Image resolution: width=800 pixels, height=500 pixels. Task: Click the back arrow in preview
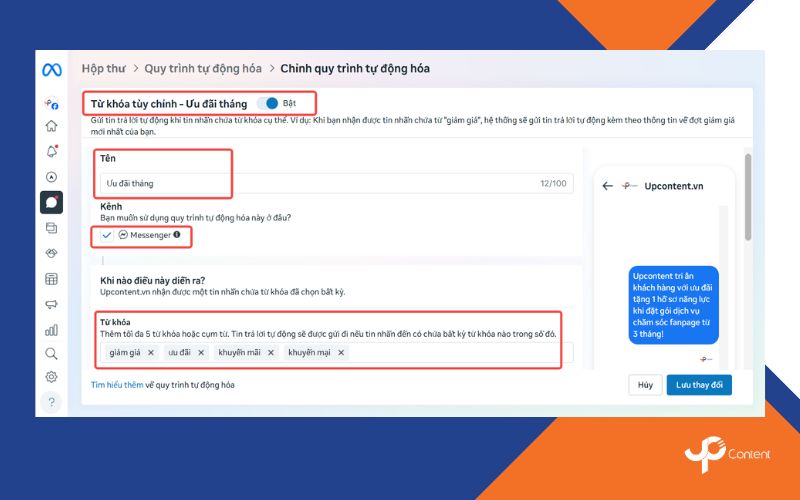tap(607, 186)
